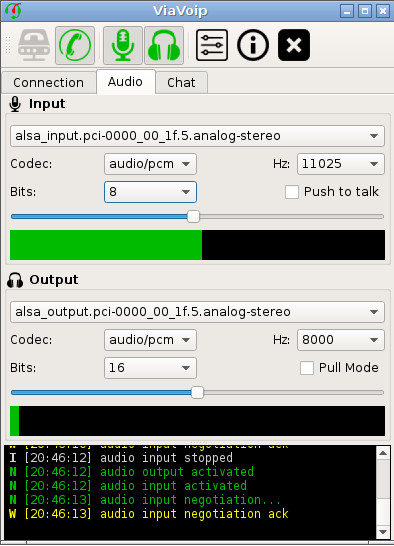This screenshot has height=546, width=394.
Task: Close the ViaVoip window
Action: pos(383,11)
